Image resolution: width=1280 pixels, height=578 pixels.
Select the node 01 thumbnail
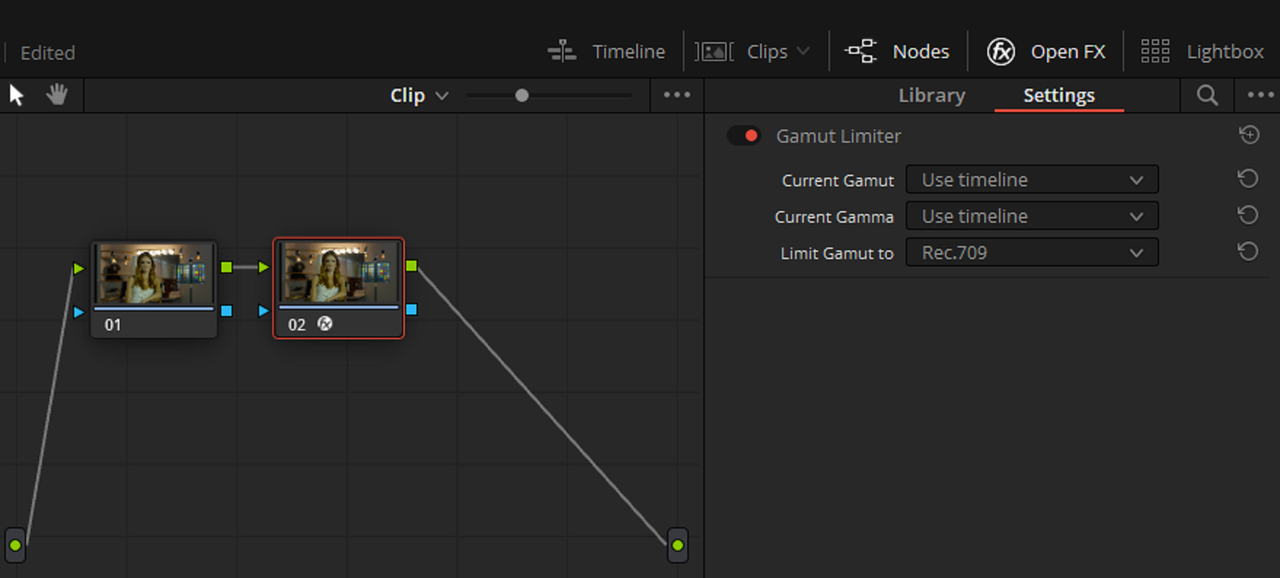pyautogui.click(x=154, y=273)
